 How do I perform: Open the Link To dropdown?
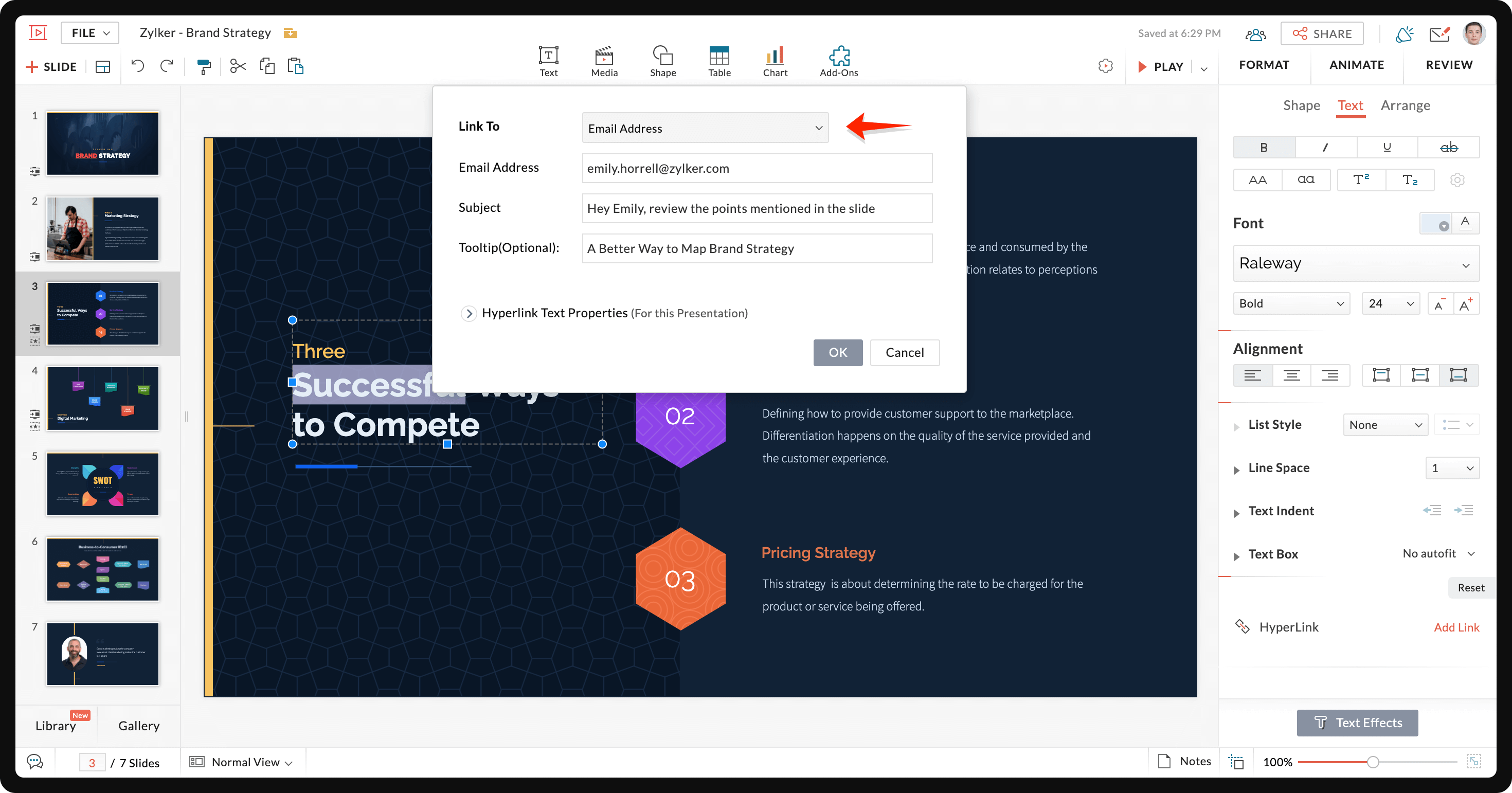point(705,128)
